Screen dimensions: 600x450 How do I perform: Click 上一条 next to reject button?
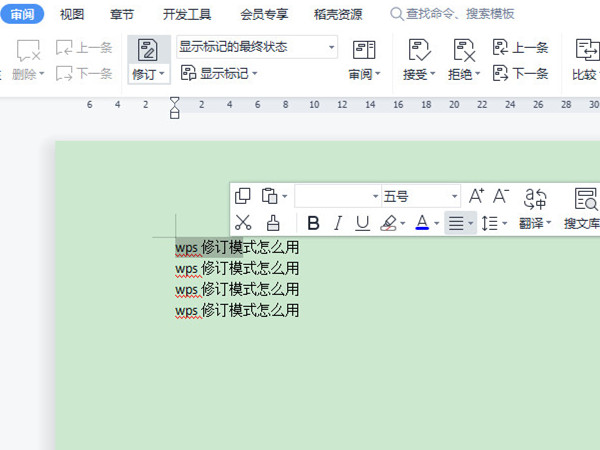point(520,47)
